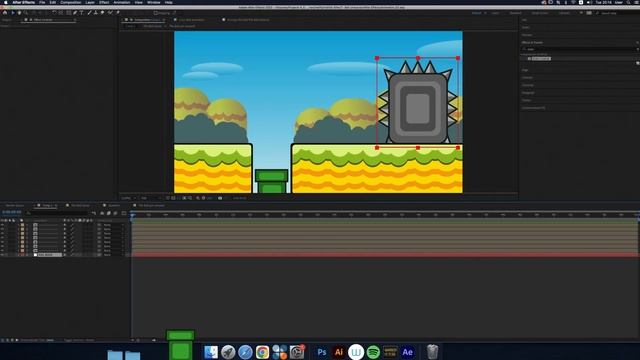The width and height of the screenshot is (640, 360).
Task: Click the selected bottom layer's label color swatch
Action: 22,255
